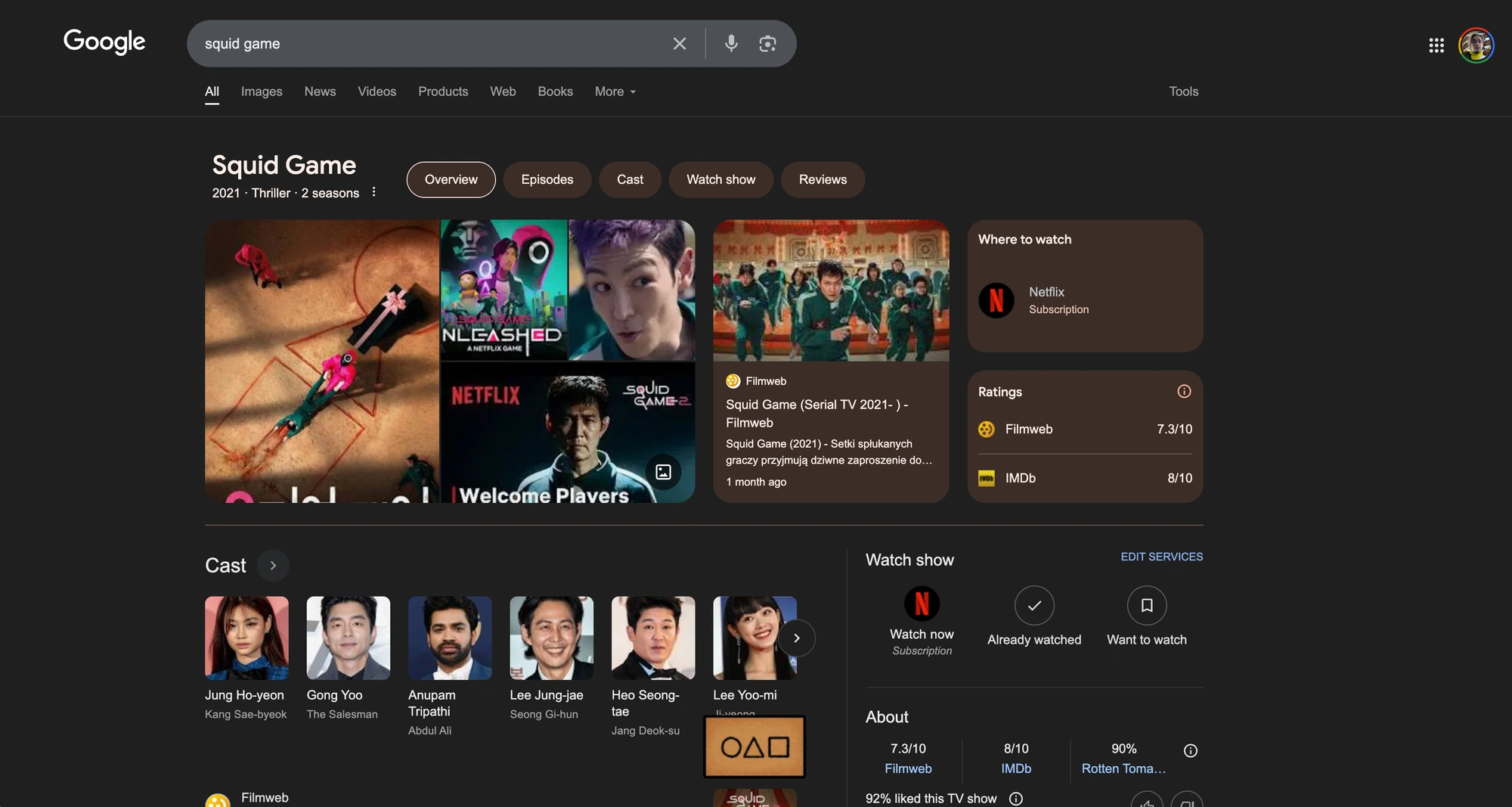Switch to the News tab

click(x=320, y=92)
